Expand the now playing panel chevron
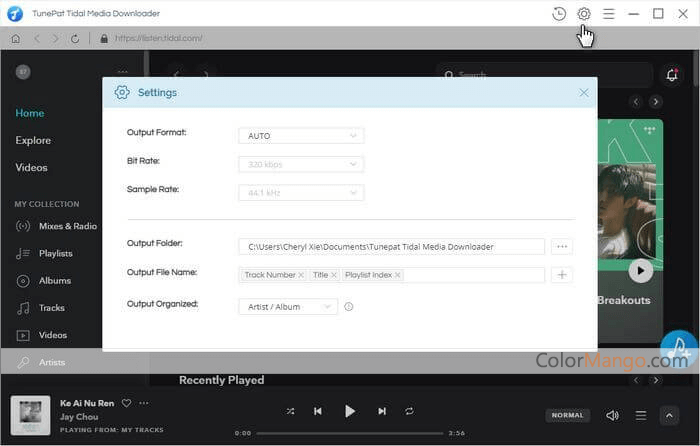 click(669, 414)
